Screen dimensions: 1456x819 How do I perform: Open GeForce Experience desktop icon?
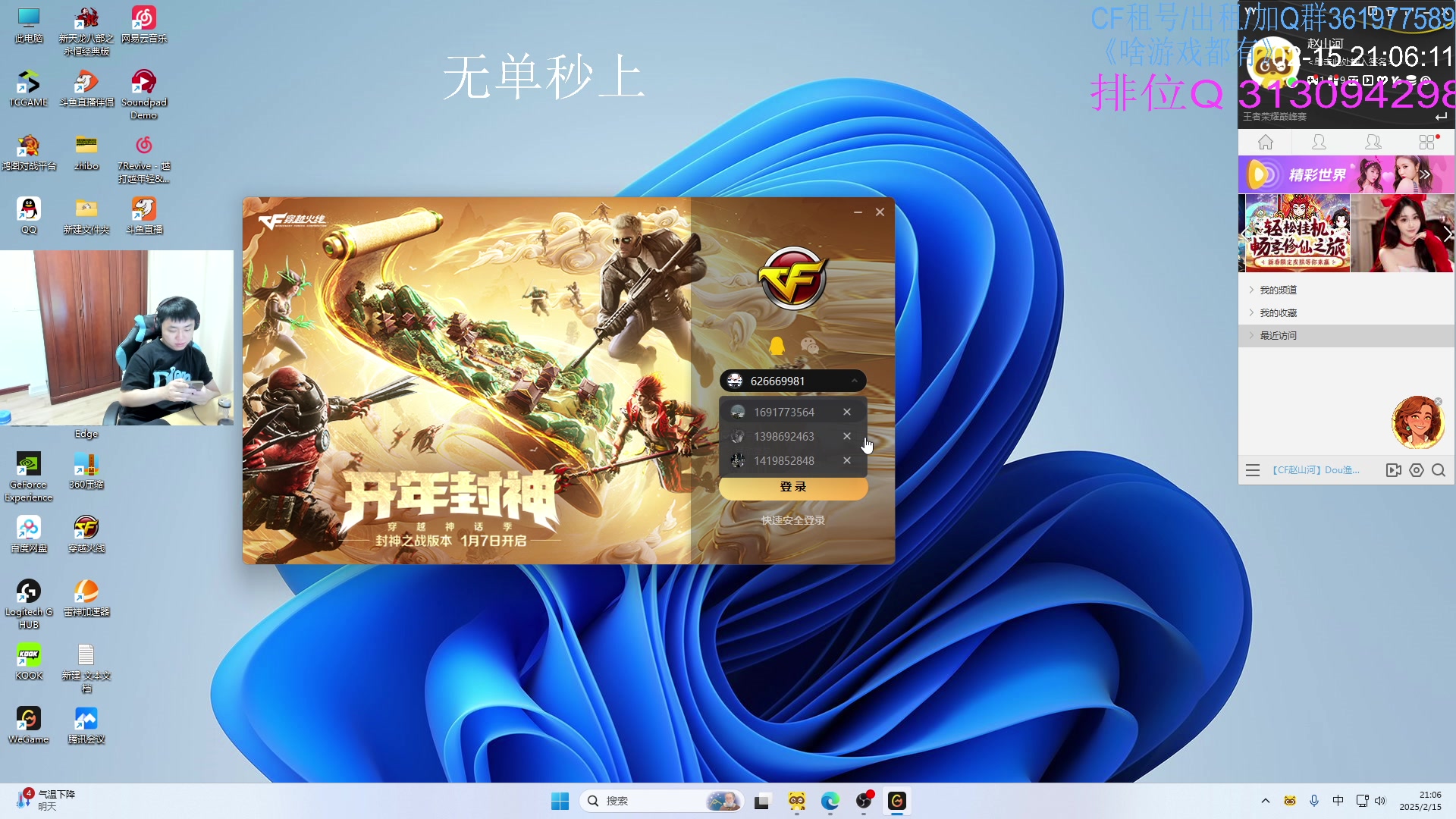29,477
